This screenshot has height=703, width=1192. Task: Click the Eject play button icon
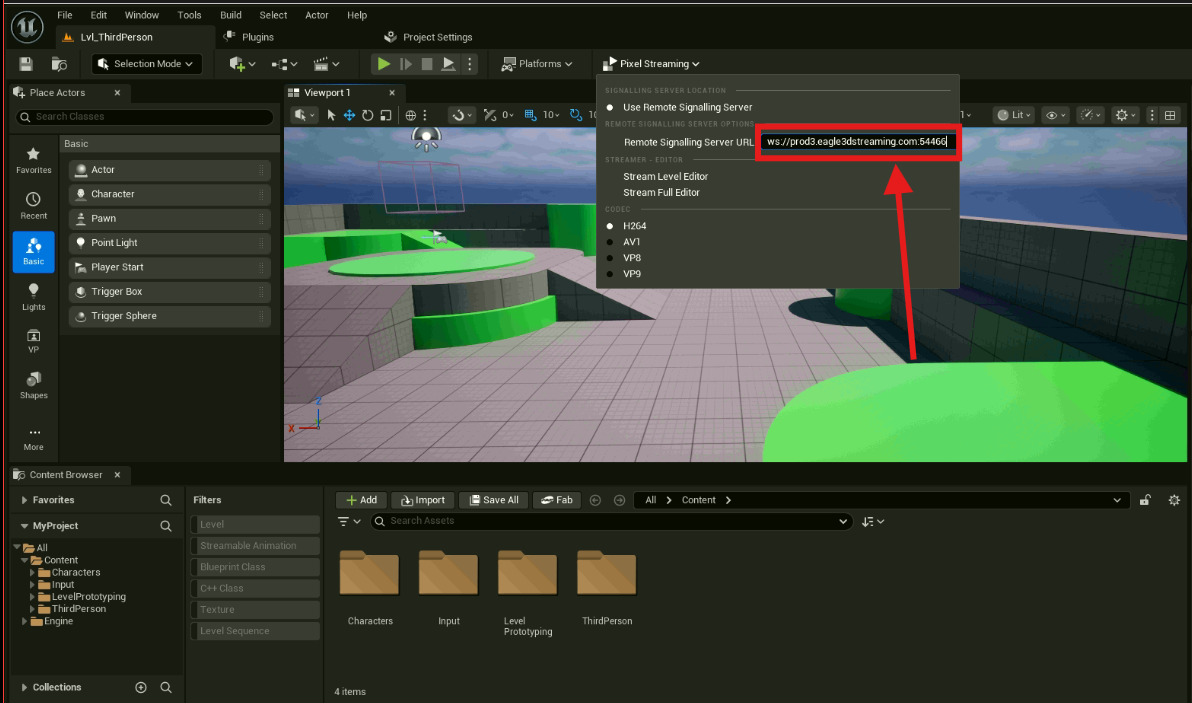tap(449, 64)
